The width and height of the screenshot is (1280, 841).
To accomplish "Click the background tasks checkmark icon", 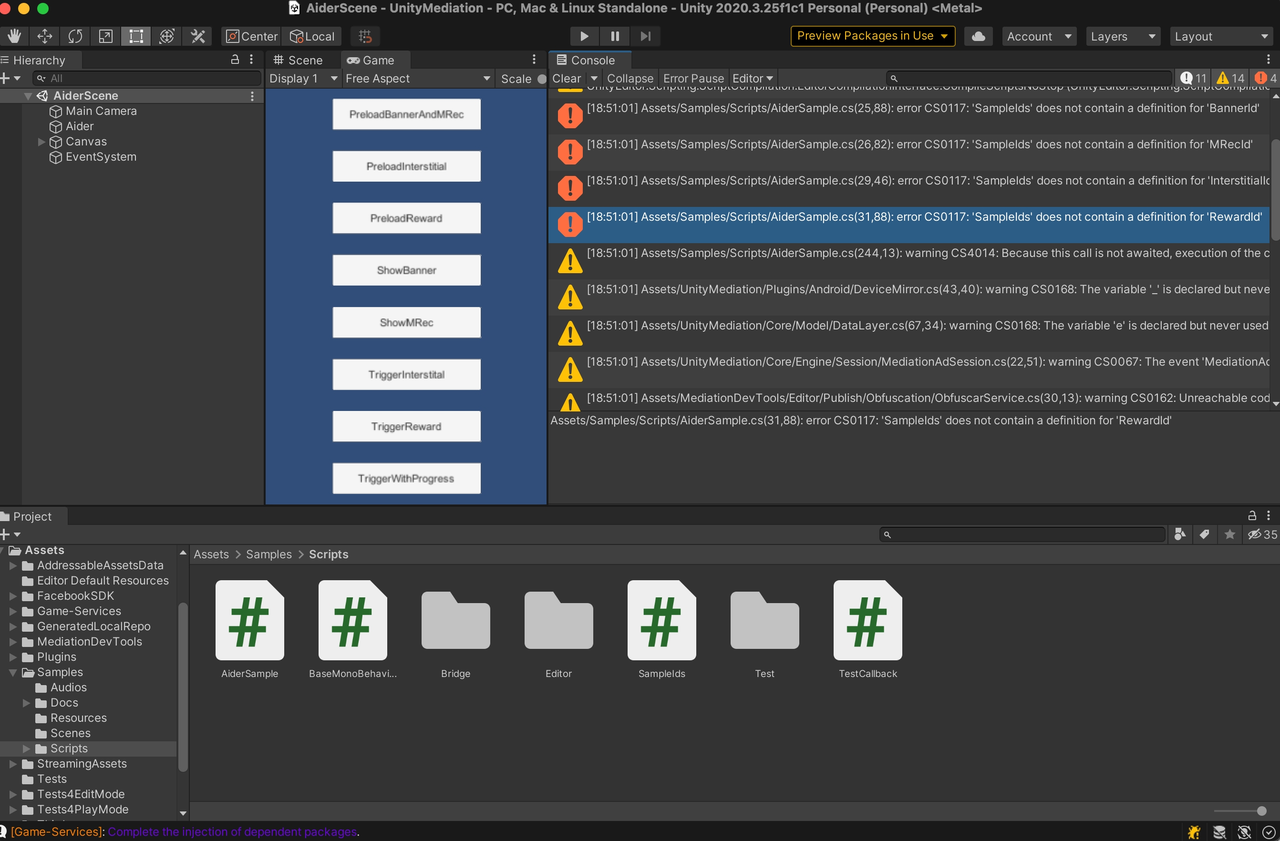I will (1268, 832).
